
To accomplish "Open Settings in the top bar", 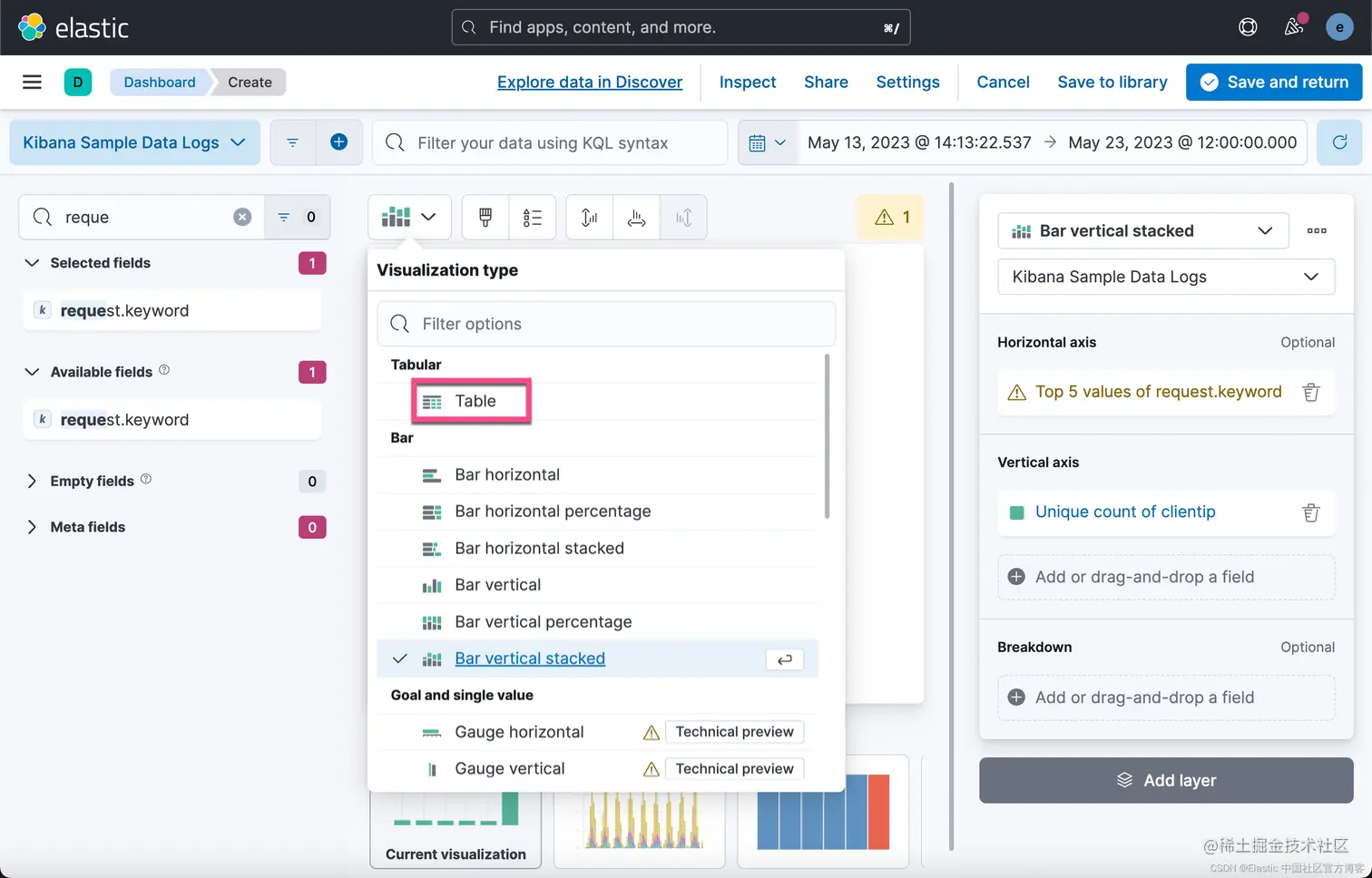I will (907, 82).
